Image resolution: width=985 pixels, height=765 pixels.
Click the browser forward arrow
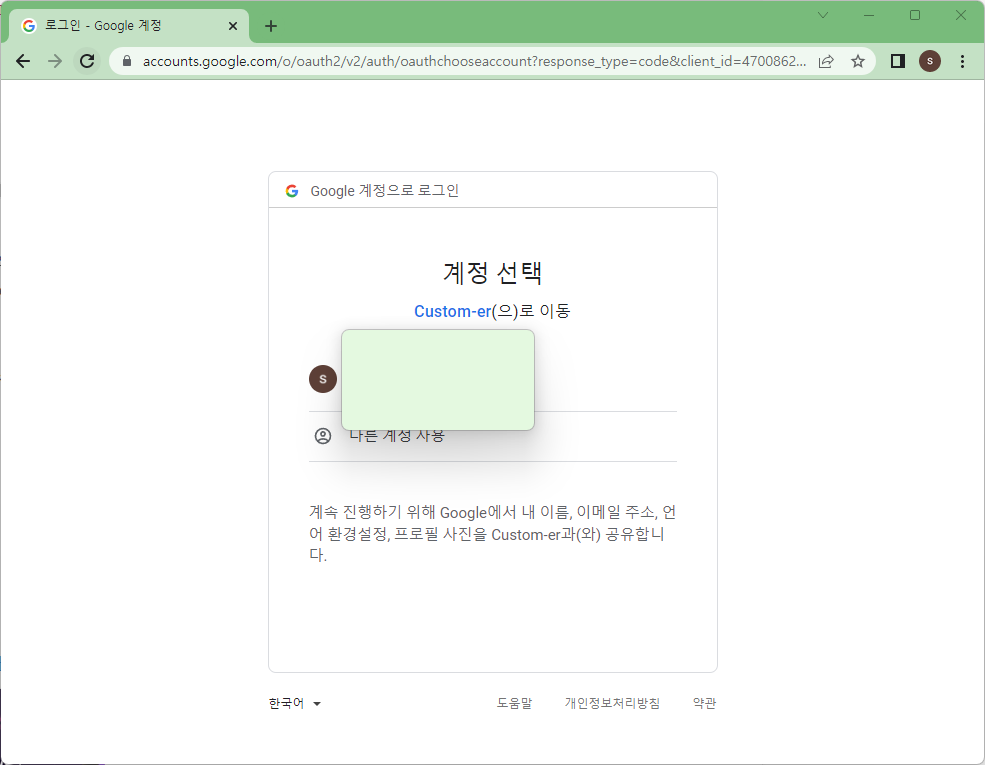(55, 61)
